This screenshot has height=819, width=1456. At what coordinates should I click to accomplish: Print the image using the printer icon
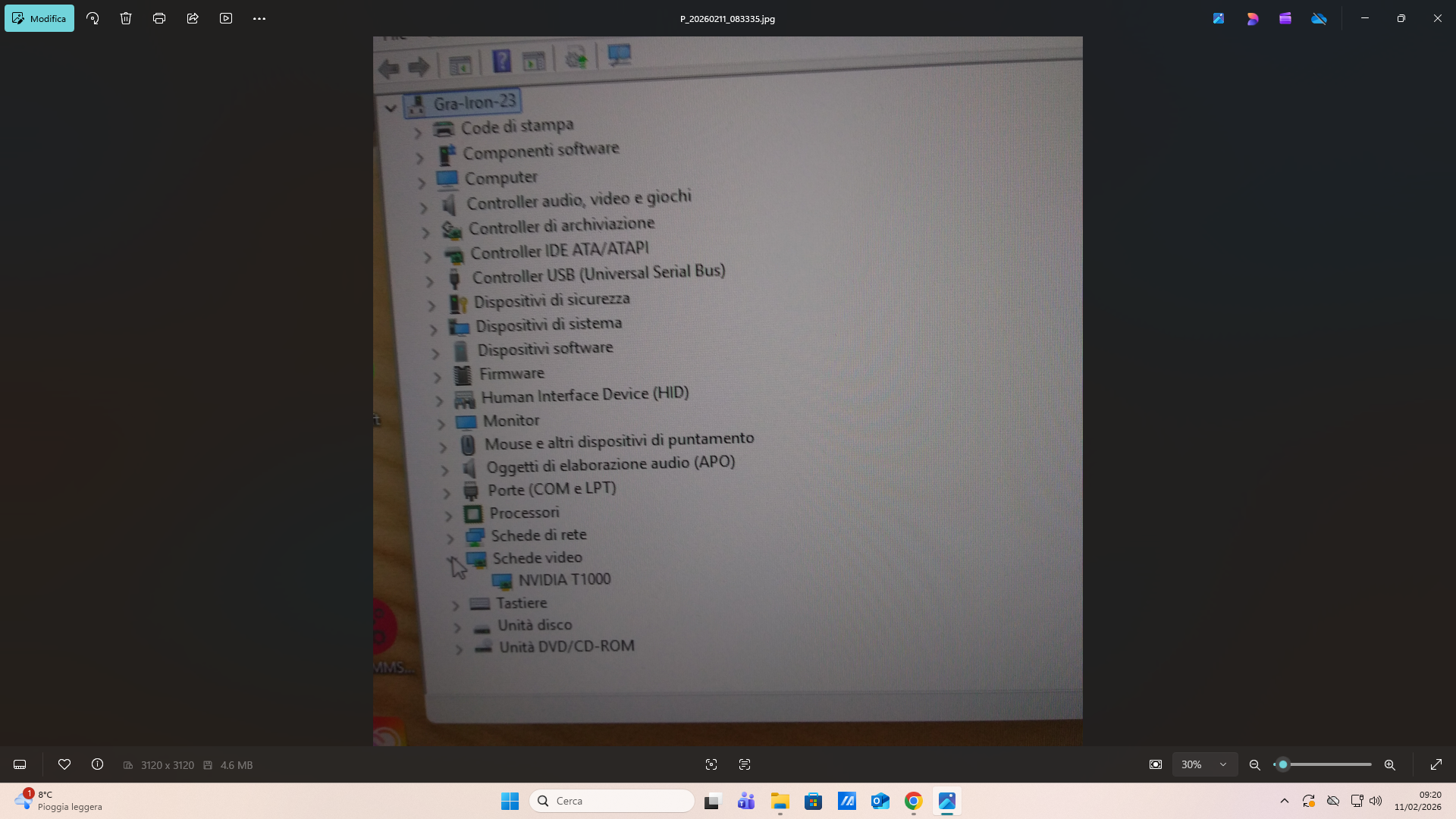pyautogui.click(x=159, y=18)
